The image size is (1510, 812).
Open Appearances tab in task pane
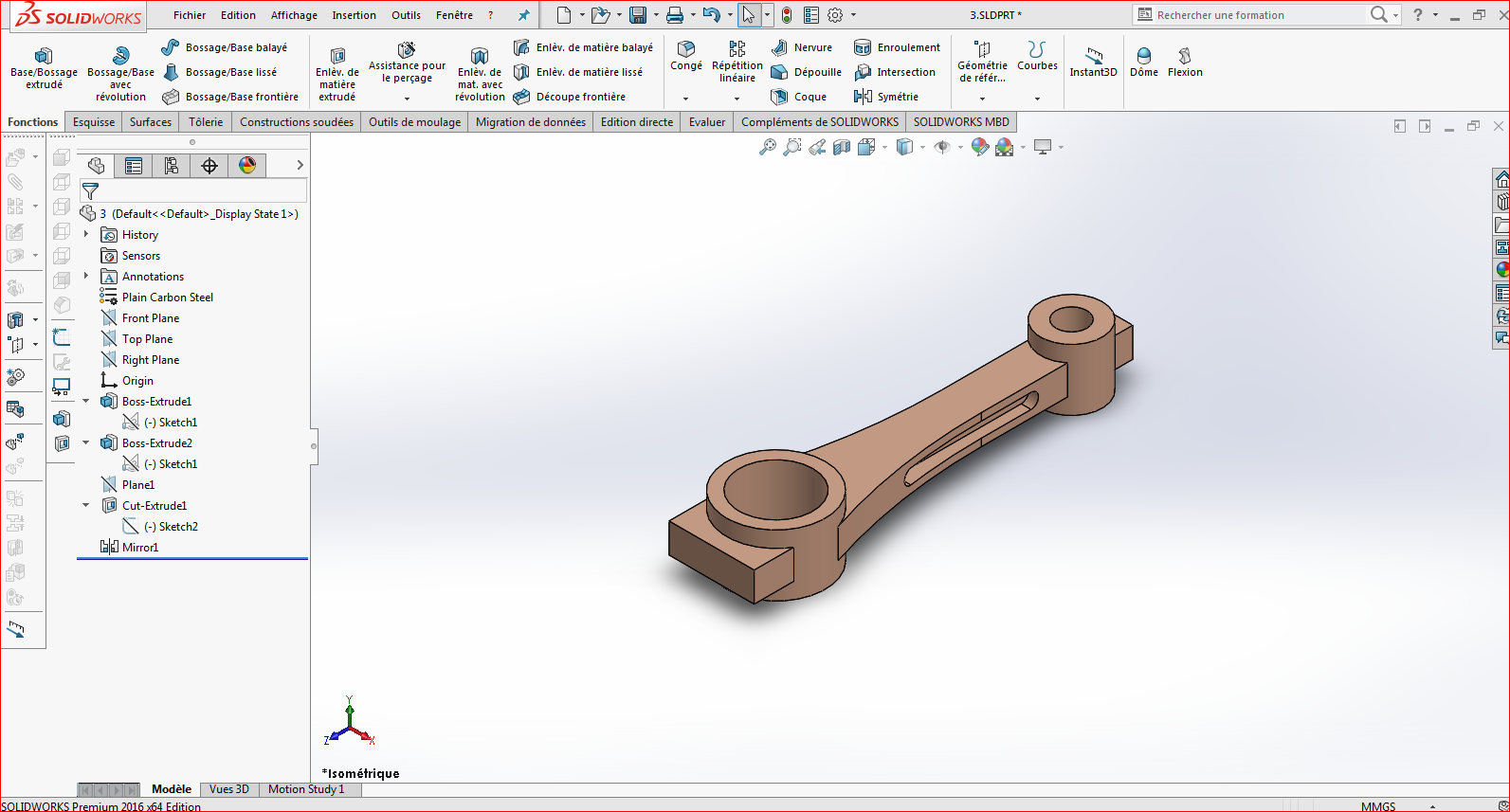point(1502,270)
